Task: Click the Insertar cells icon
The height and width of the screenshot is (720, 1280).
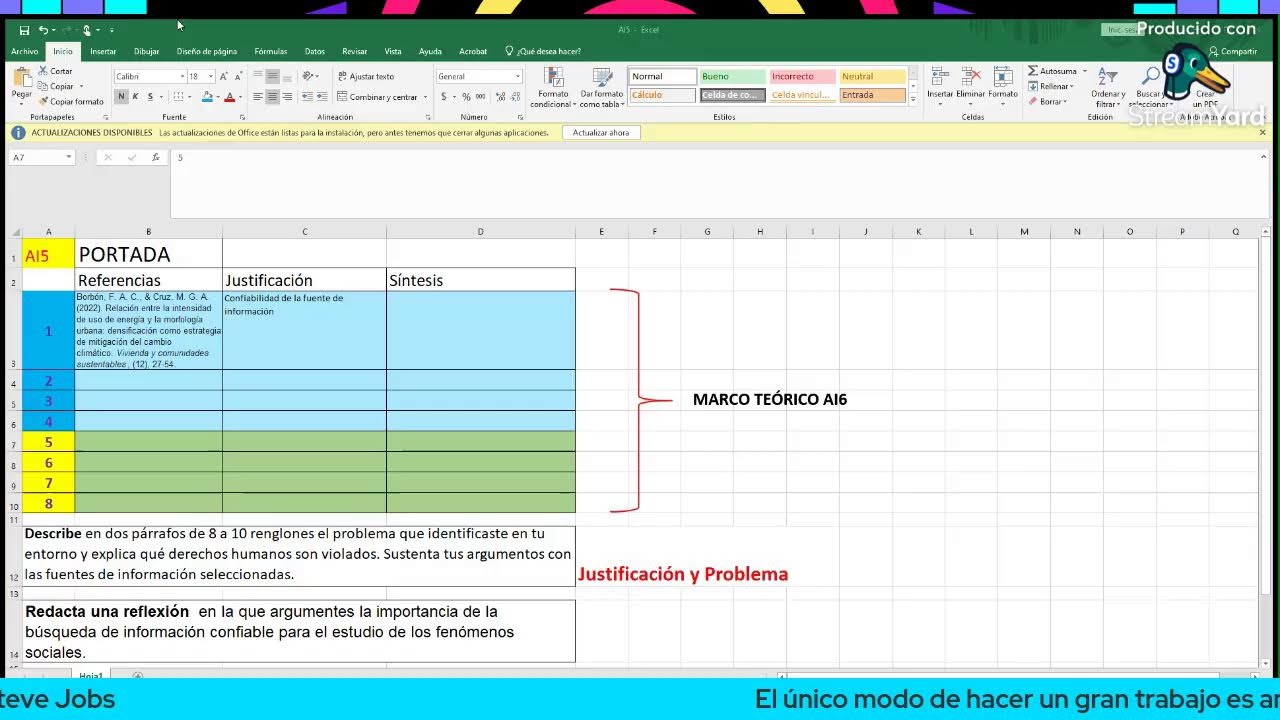Action: point(940,78)
